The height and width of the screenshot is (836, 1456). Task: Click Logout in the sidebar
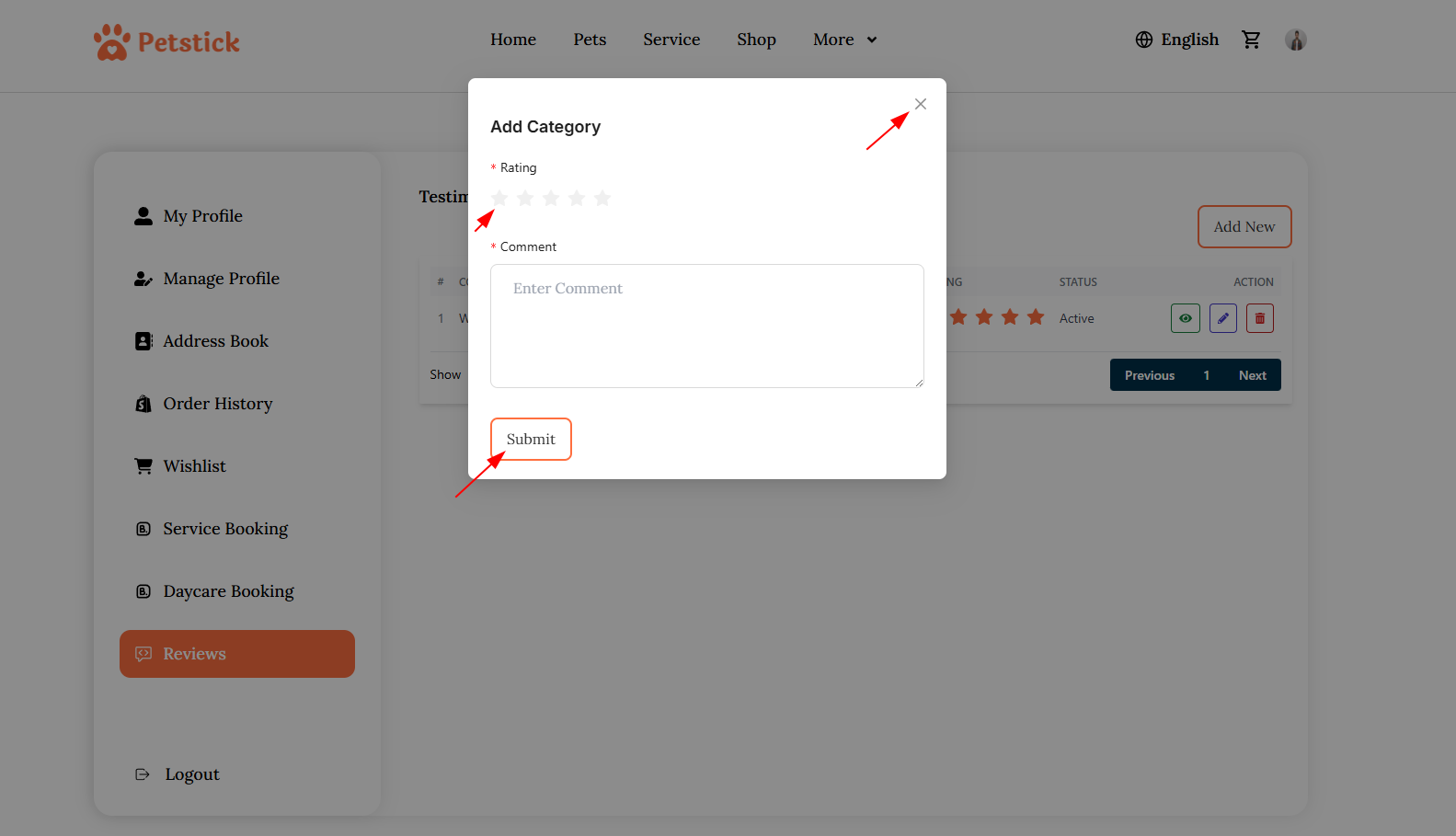[x=191, y=774]
